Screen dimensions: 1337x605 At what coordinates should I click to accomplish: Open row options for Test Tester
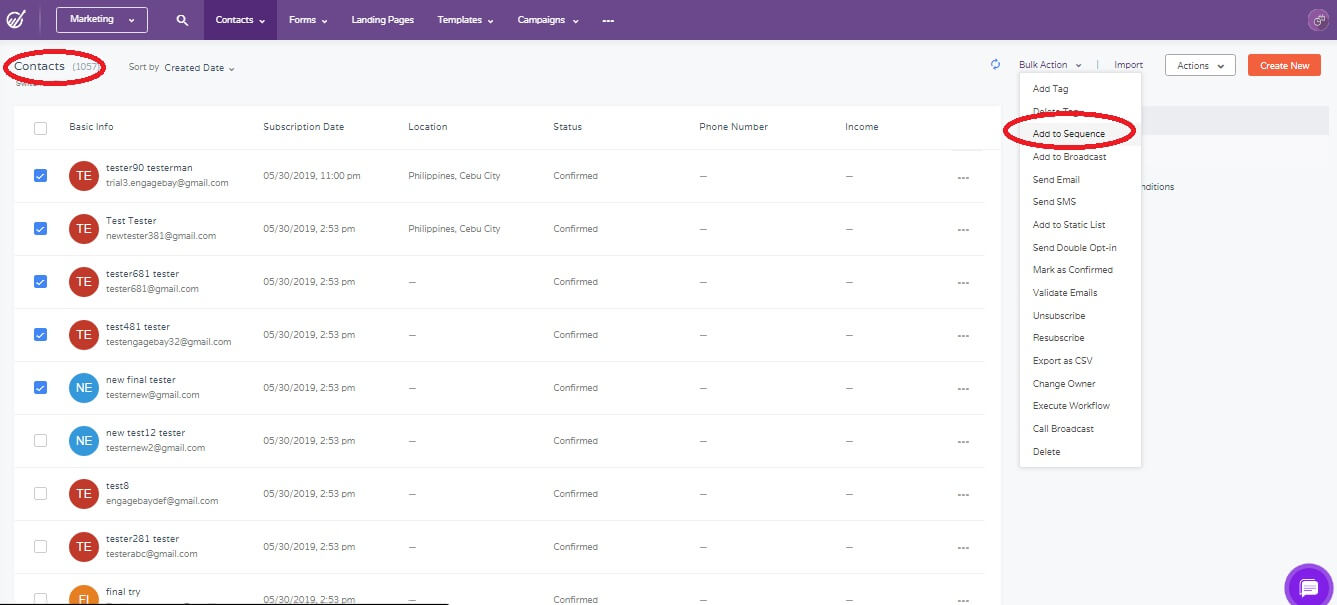(x=963, y=229)
